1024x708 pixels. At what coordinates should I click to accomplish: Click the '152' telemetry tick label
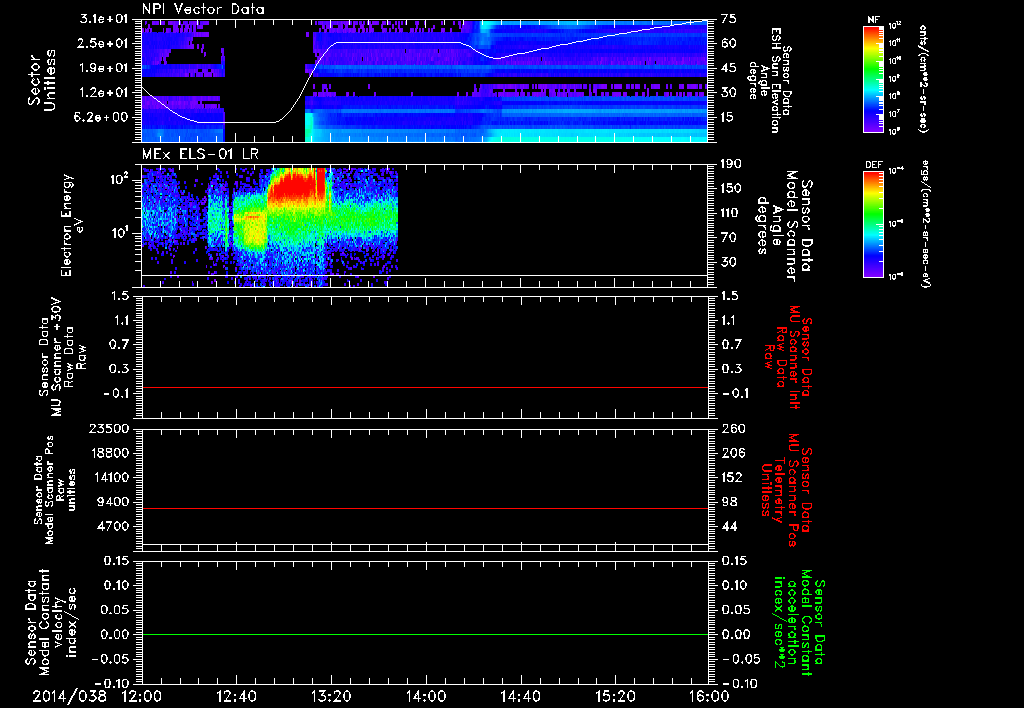(731, 477)
